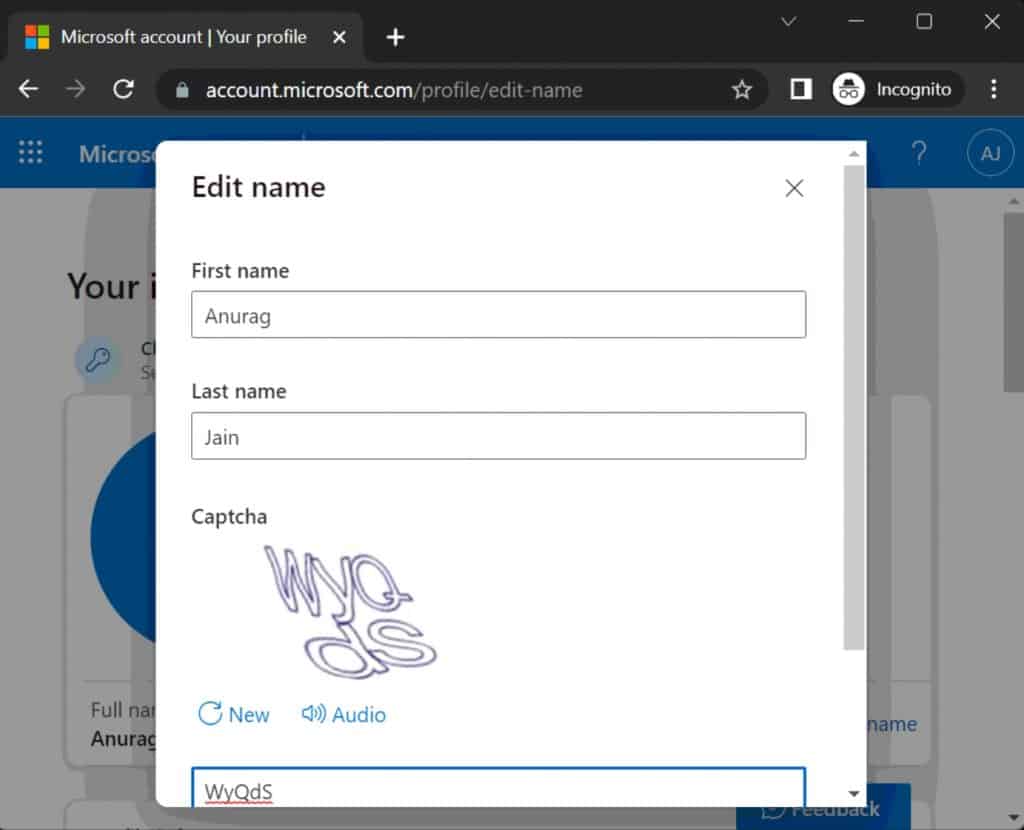This screenshot has height=830, width=1024.
Task: Open the Chrome three-dot menu
Action: coord(993,89)
